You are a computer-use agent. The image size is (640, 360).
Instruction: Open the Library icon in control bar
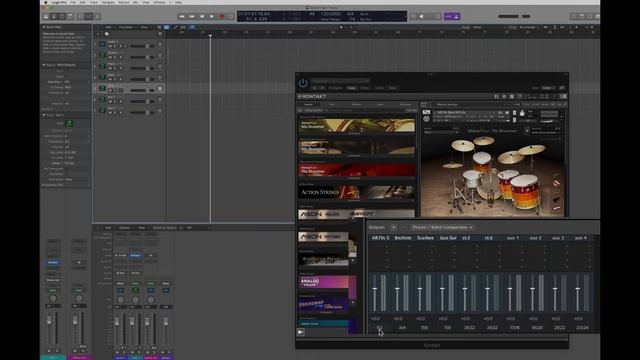(46, 16)
